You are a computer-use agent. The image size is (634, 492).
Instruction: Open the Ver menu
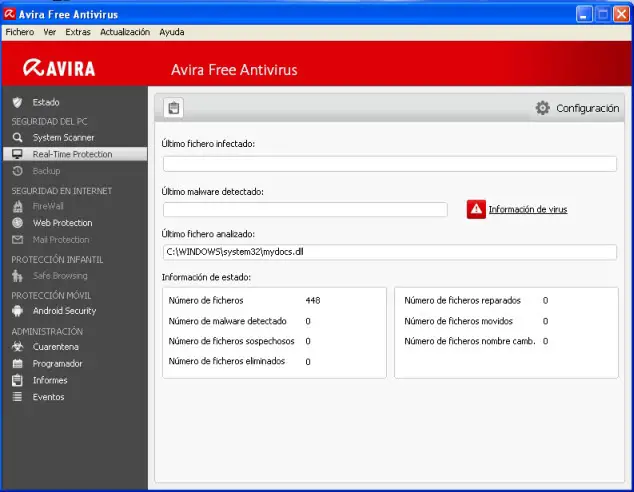49,32
